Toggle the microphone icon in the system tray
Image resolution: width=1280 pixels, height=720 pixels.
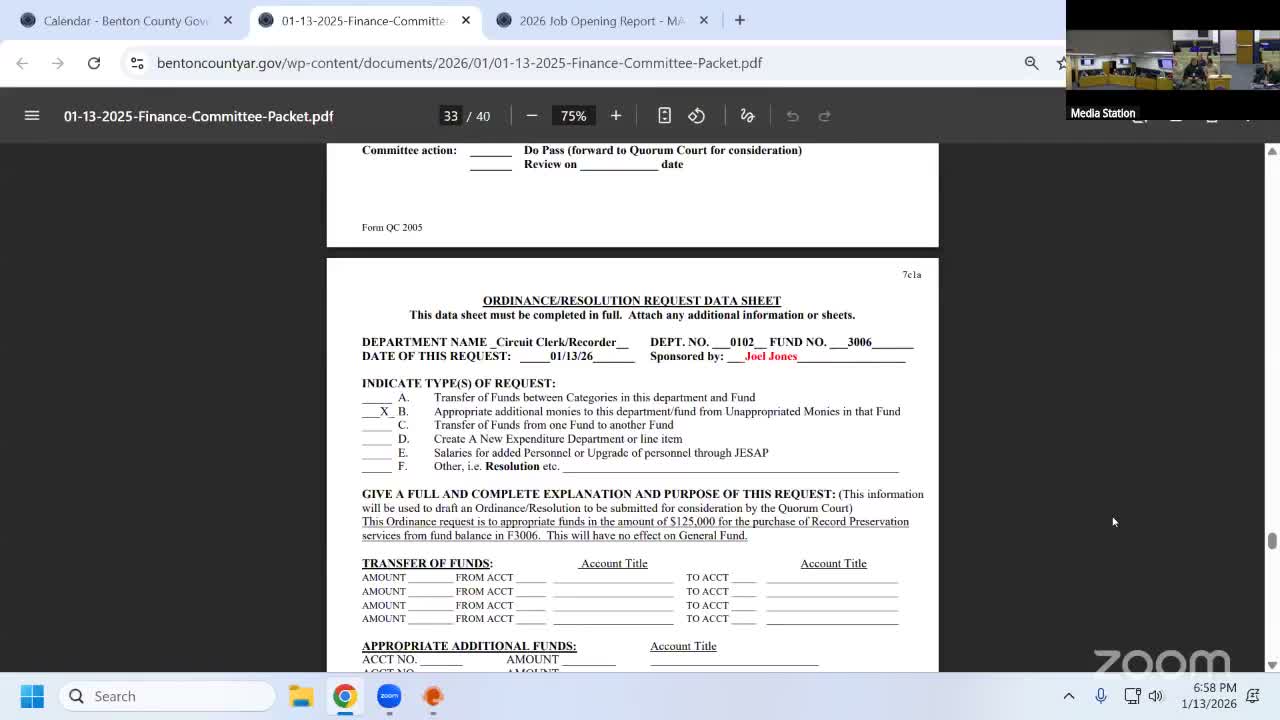[x=1100, y=696]
